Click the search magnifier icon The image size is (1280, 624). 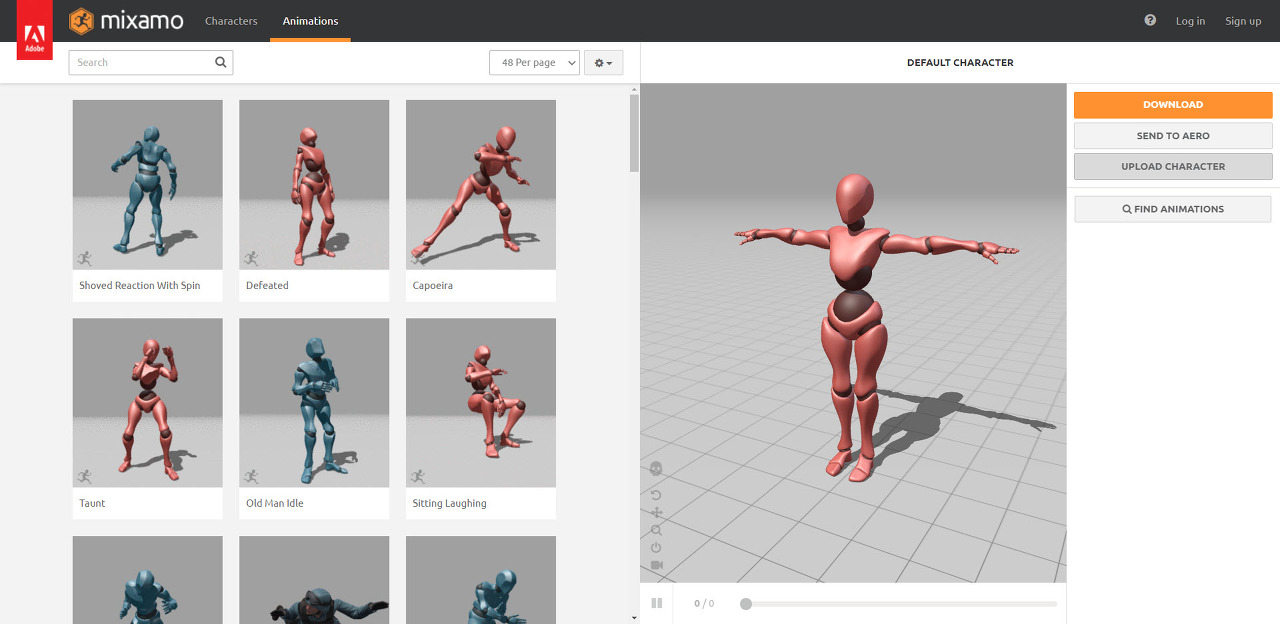(x=221, y=62)
